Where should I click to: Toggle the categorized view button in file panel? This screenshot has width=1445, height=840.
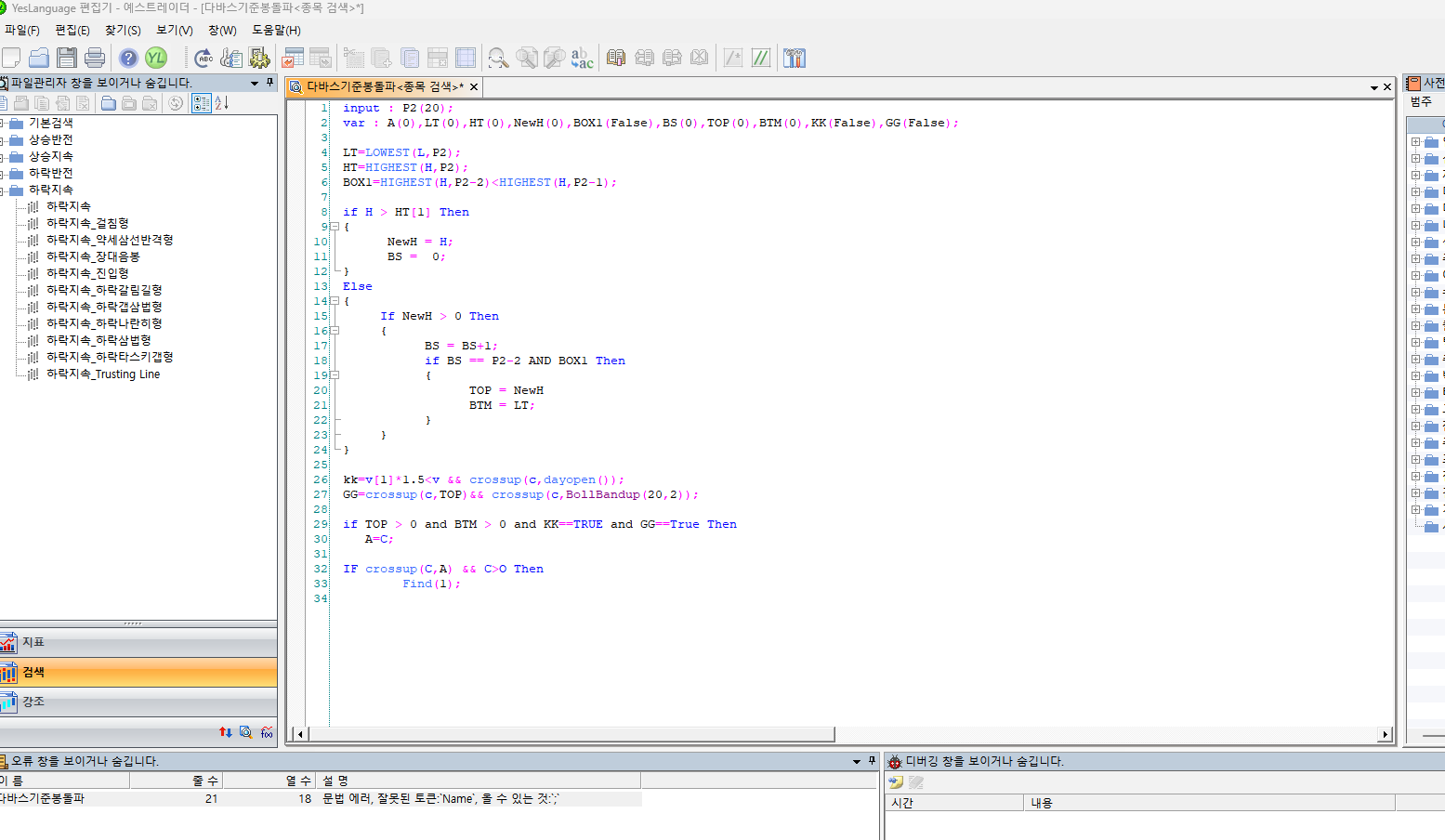(x=201, y=103)
